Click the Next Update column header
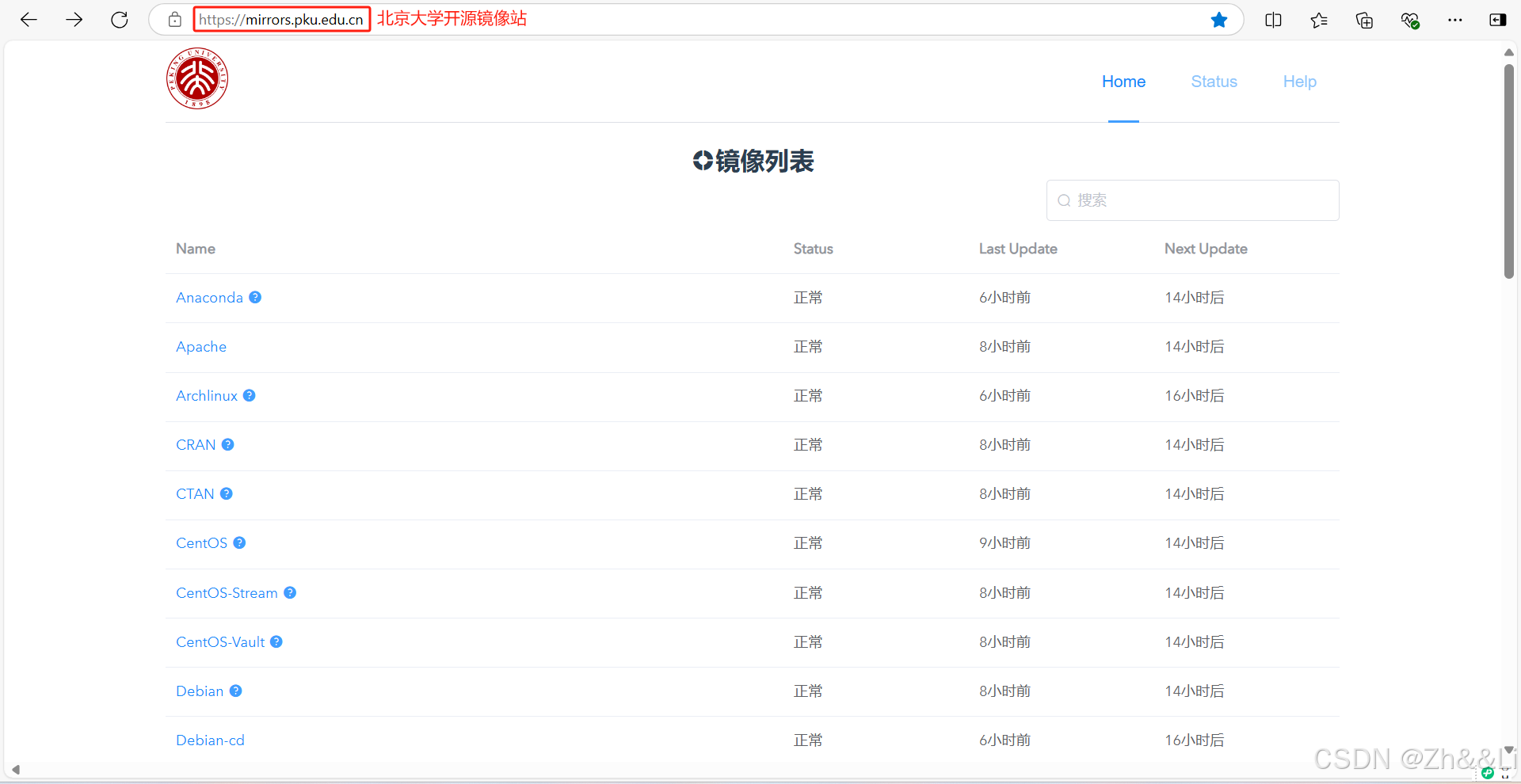 coord(1206,249)
